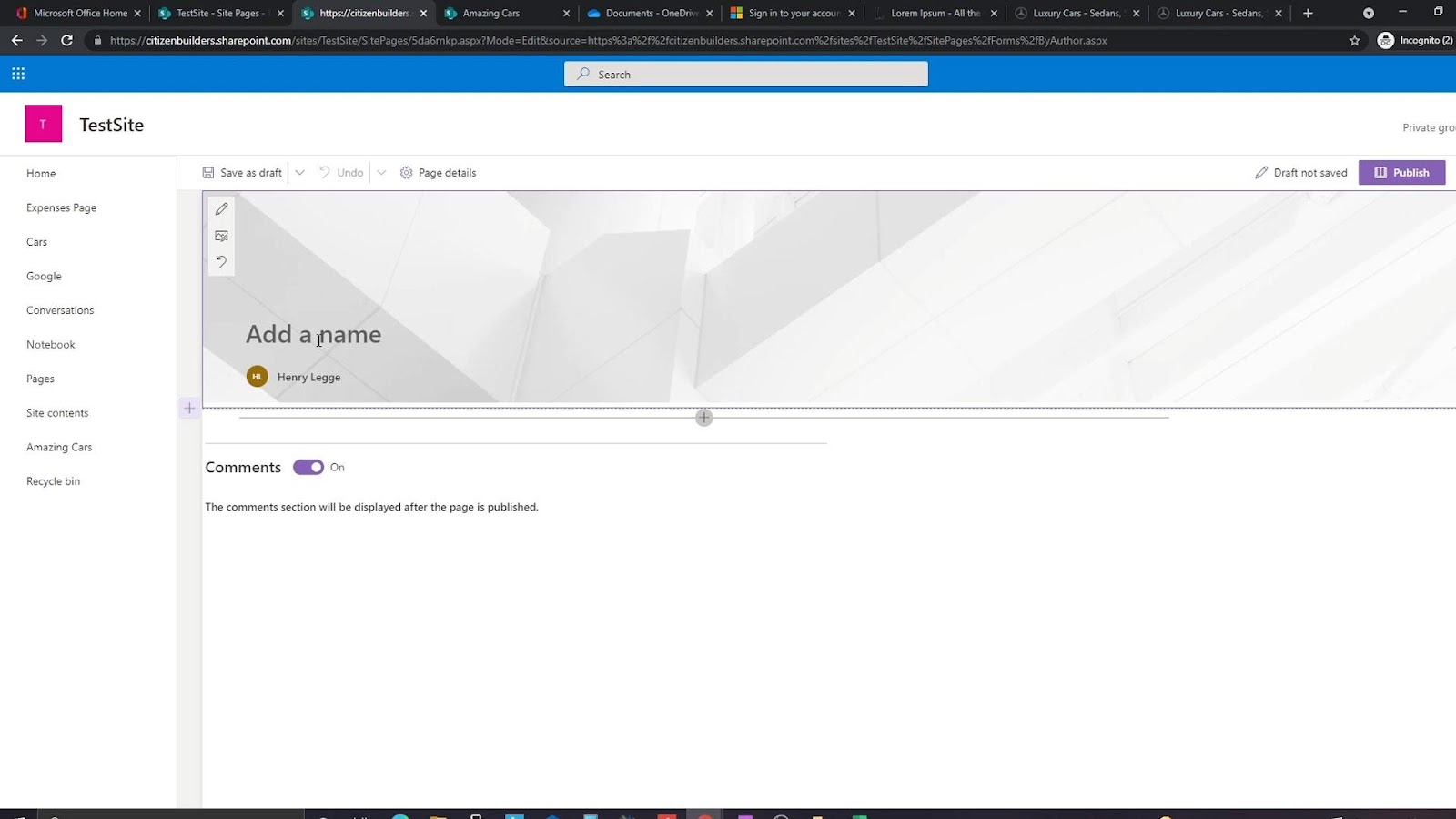Image resolution: width=1456 pixels, height=819 pixels.
Task: Open Site contents in the sidebar
Action: point(57,413)
